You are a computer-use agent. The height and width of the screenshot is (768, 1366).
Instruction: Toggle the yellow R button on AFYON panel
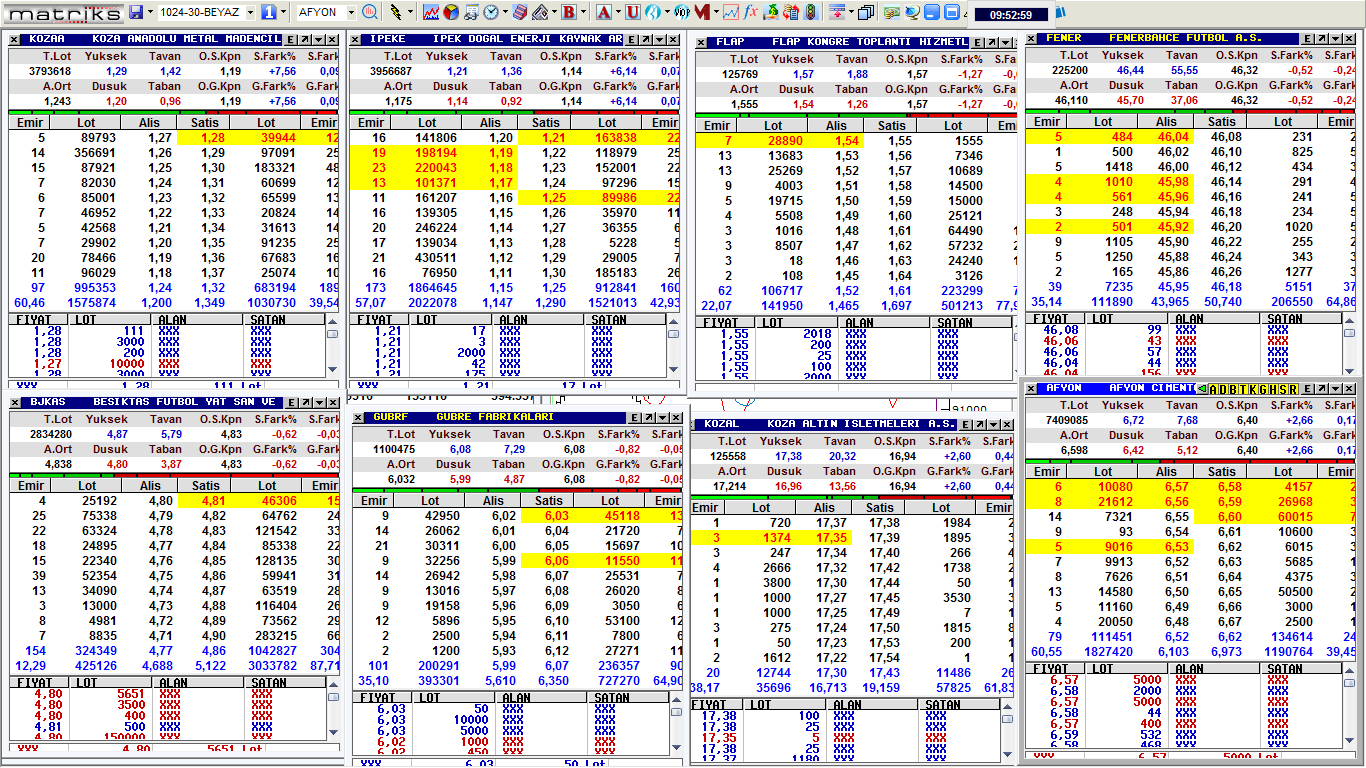1293,389
